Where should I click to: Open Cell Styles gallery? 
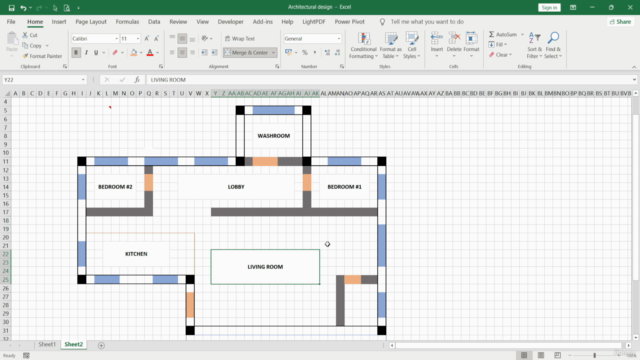pos(411,45)
